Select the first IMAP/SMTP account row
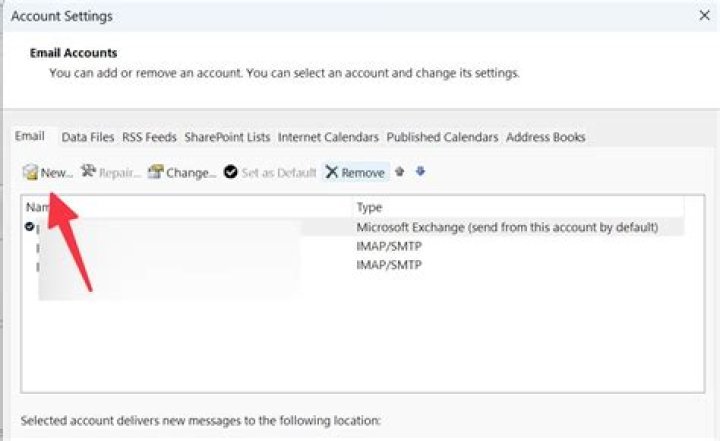720x441 pixels. (x=354, y=246)
